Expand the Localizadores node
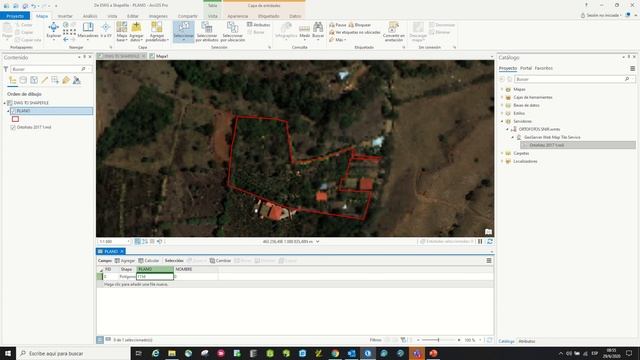The image size is (640, 360). (x=502, y=161)
